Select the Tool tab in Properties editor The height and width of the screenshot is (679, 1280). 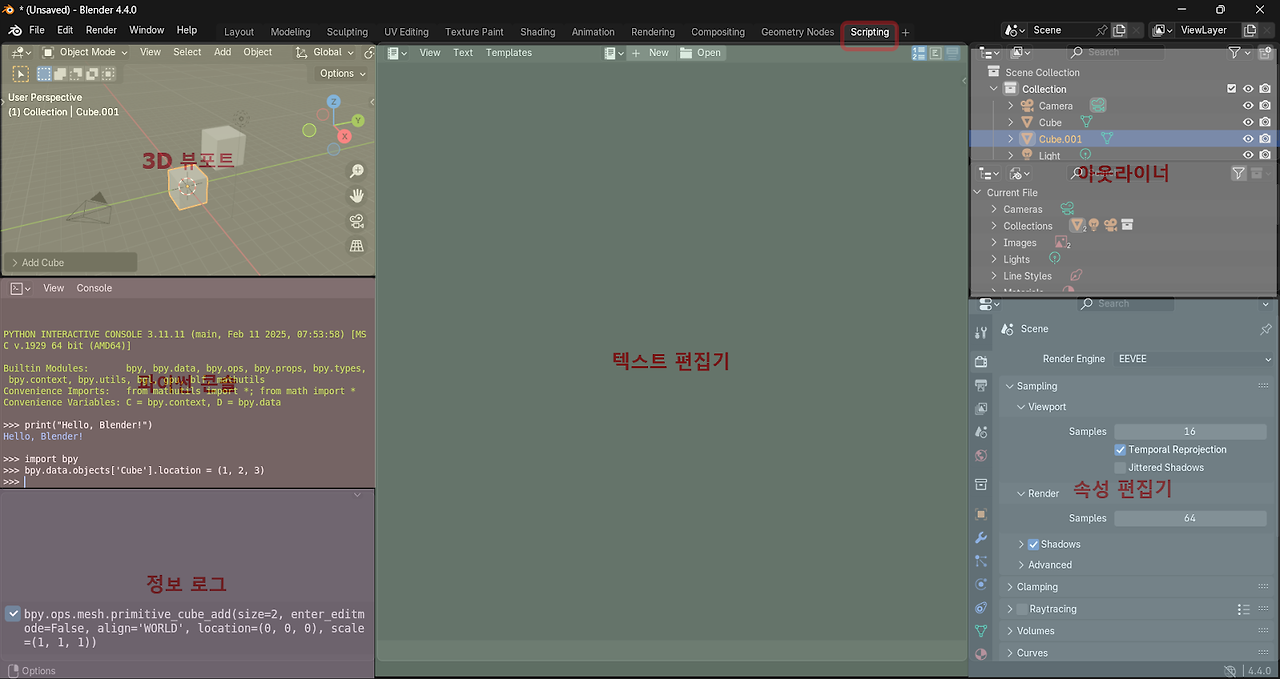981,332
